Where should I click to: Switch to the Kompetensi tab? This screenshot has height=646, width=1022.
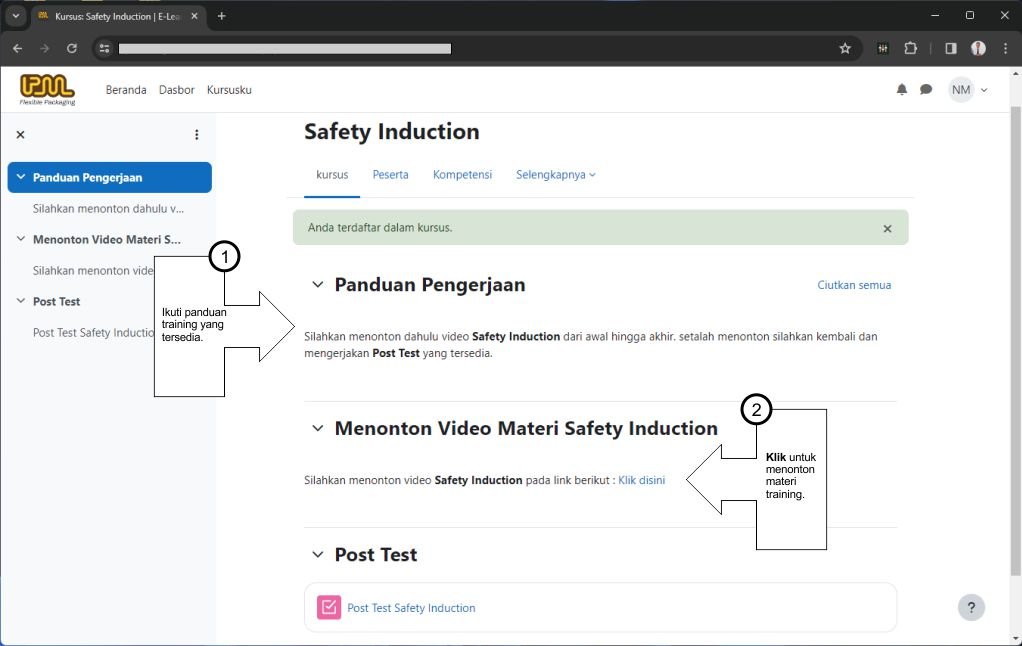pyautogui.click(x=462, y=175)
